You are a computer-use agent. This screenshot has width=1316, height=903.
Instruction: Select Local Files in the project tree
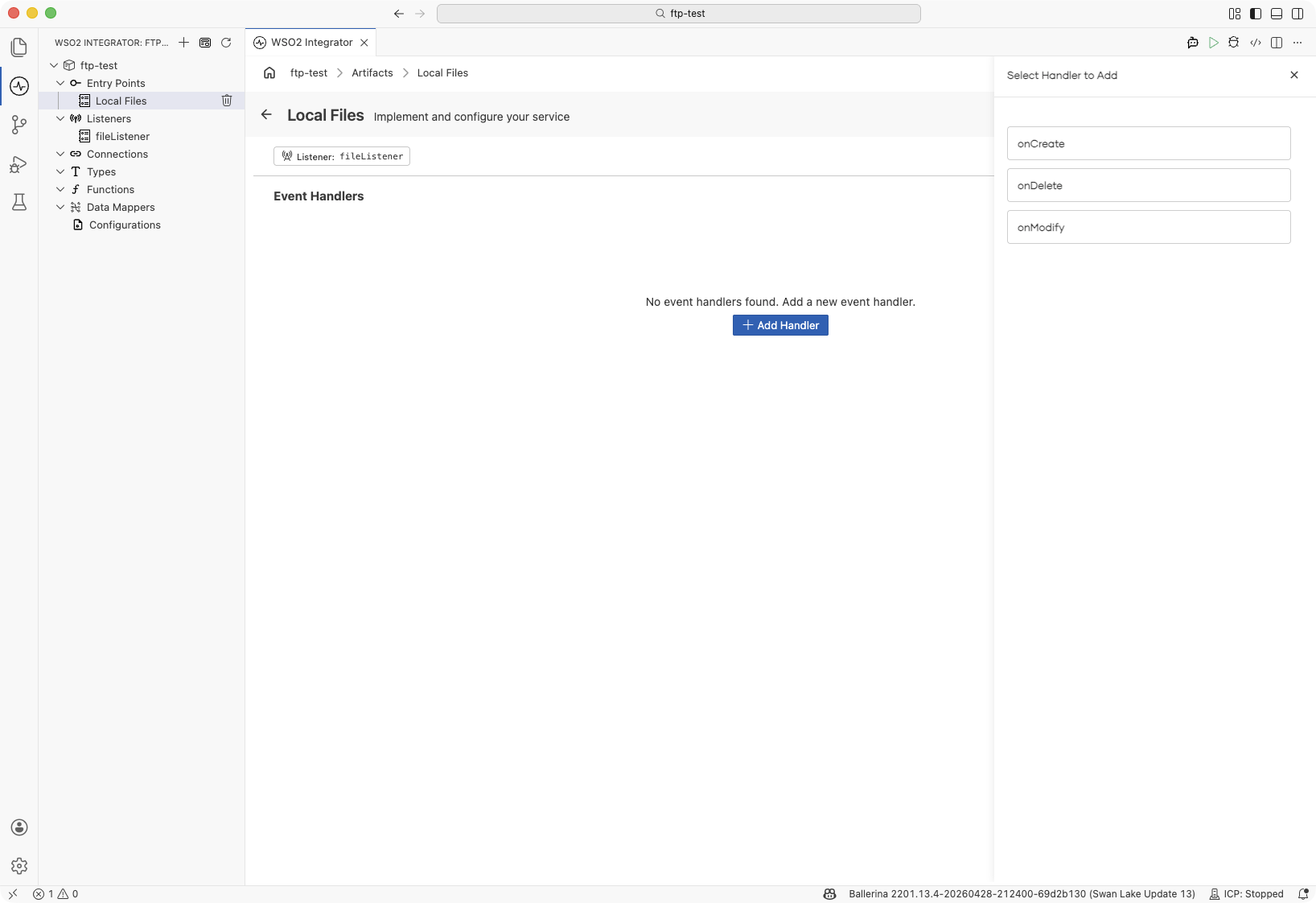[x=142, y=101]
